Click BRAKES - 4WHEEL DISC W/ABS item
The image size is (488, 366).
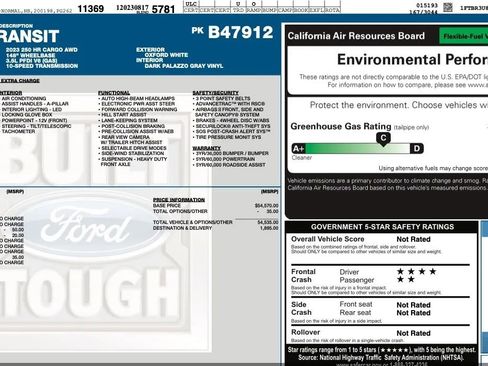click(x=232, y=120)
